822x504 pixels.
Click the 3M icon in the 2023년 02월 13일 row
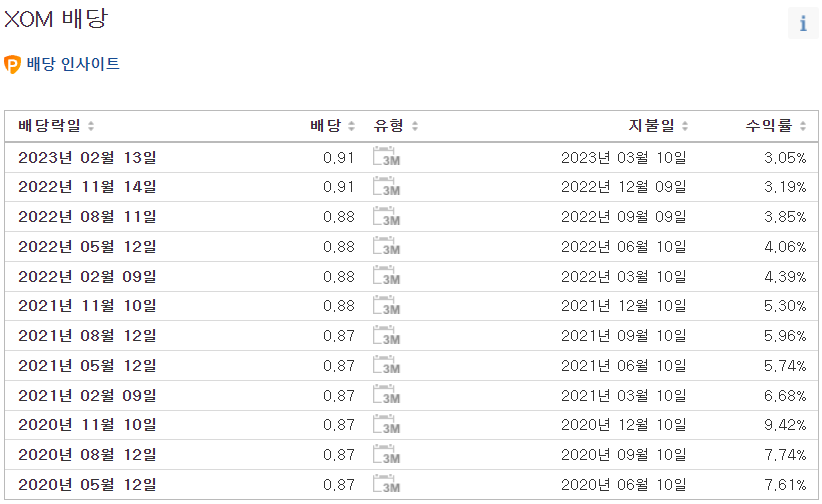[386, 157]
